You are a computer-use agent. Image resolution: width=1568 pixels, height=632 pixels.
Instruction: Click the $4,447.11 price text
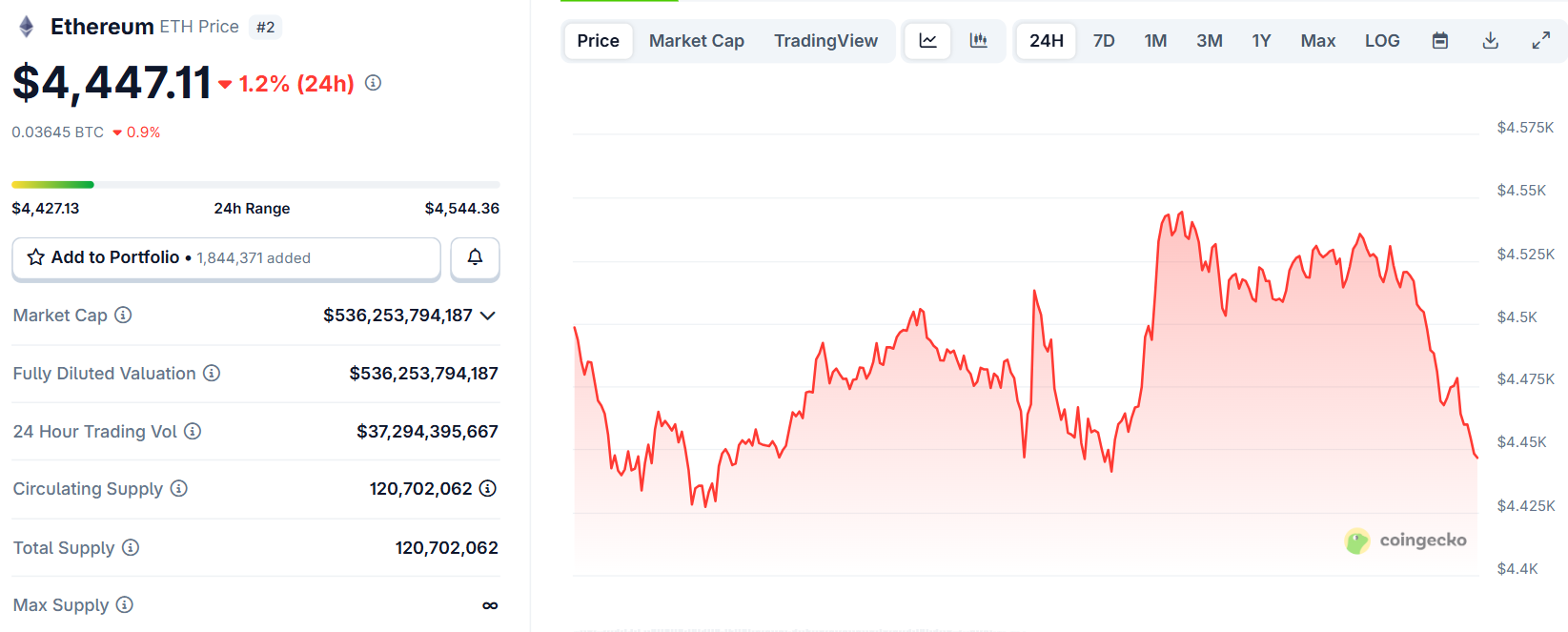coord(112,82)
